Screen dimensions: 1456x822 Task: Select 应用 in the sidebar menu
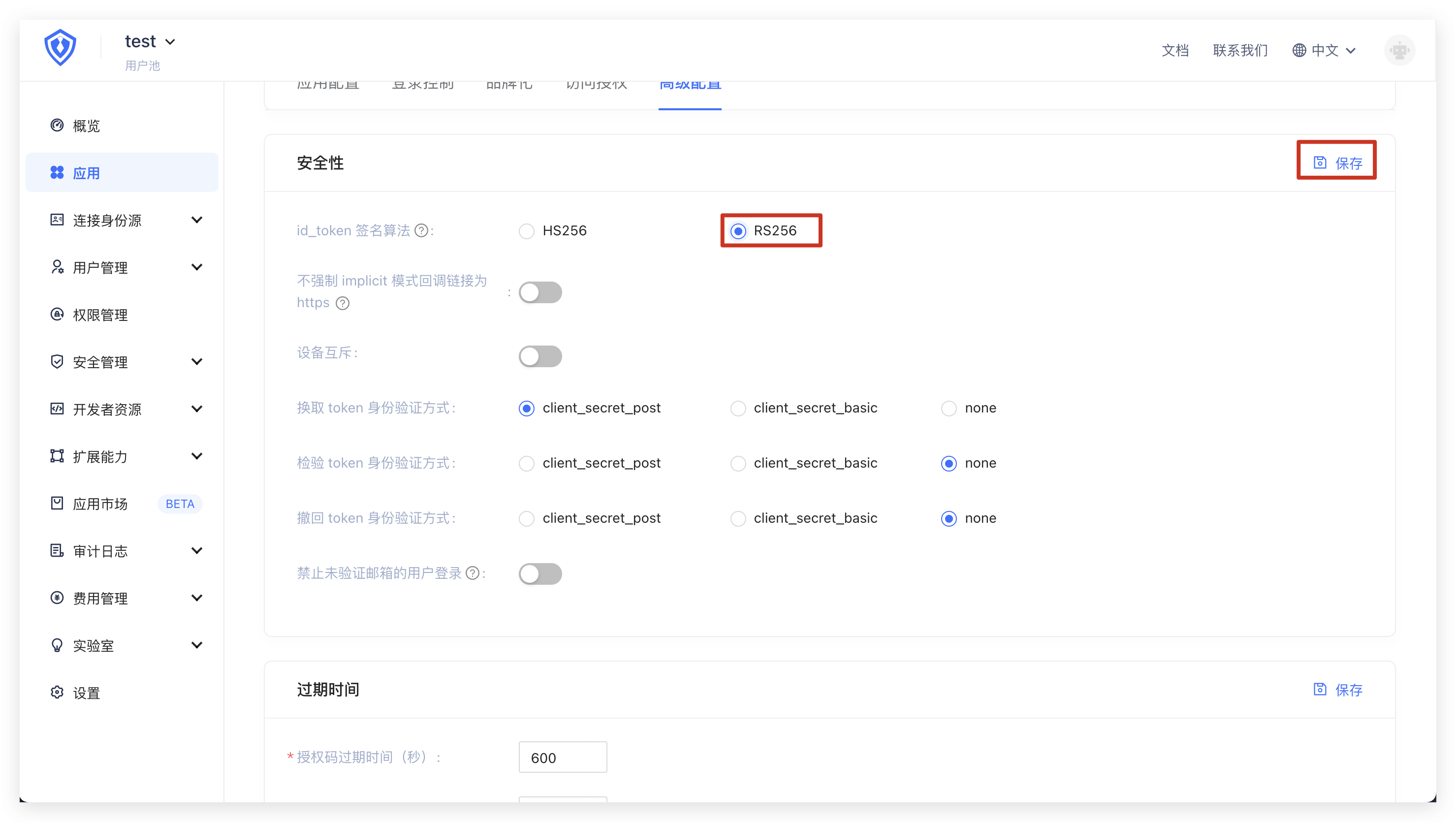[86, 173]
